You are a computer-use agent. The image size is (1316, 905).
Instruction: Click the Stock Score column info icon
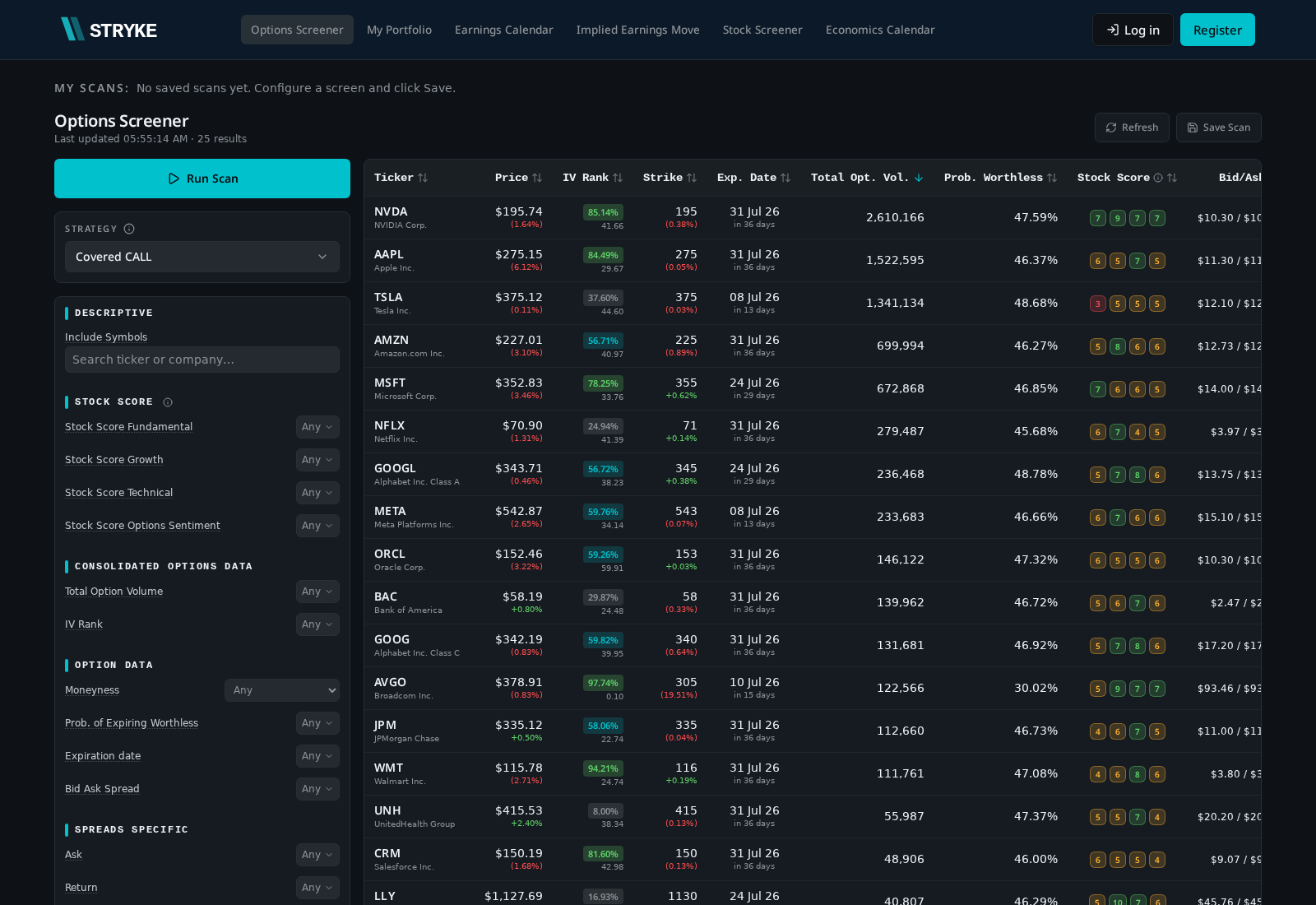1158,178
